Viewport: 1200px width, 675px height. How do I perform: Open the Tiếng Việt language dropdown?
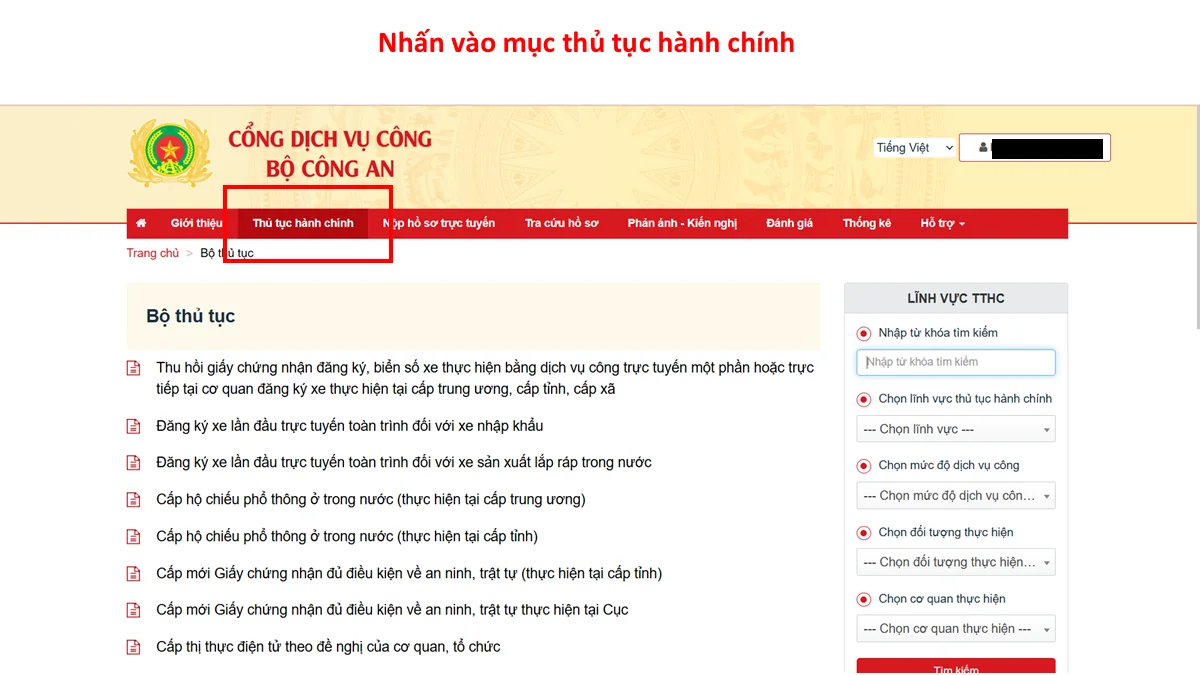pyautogui.click(x=914, y=147)
